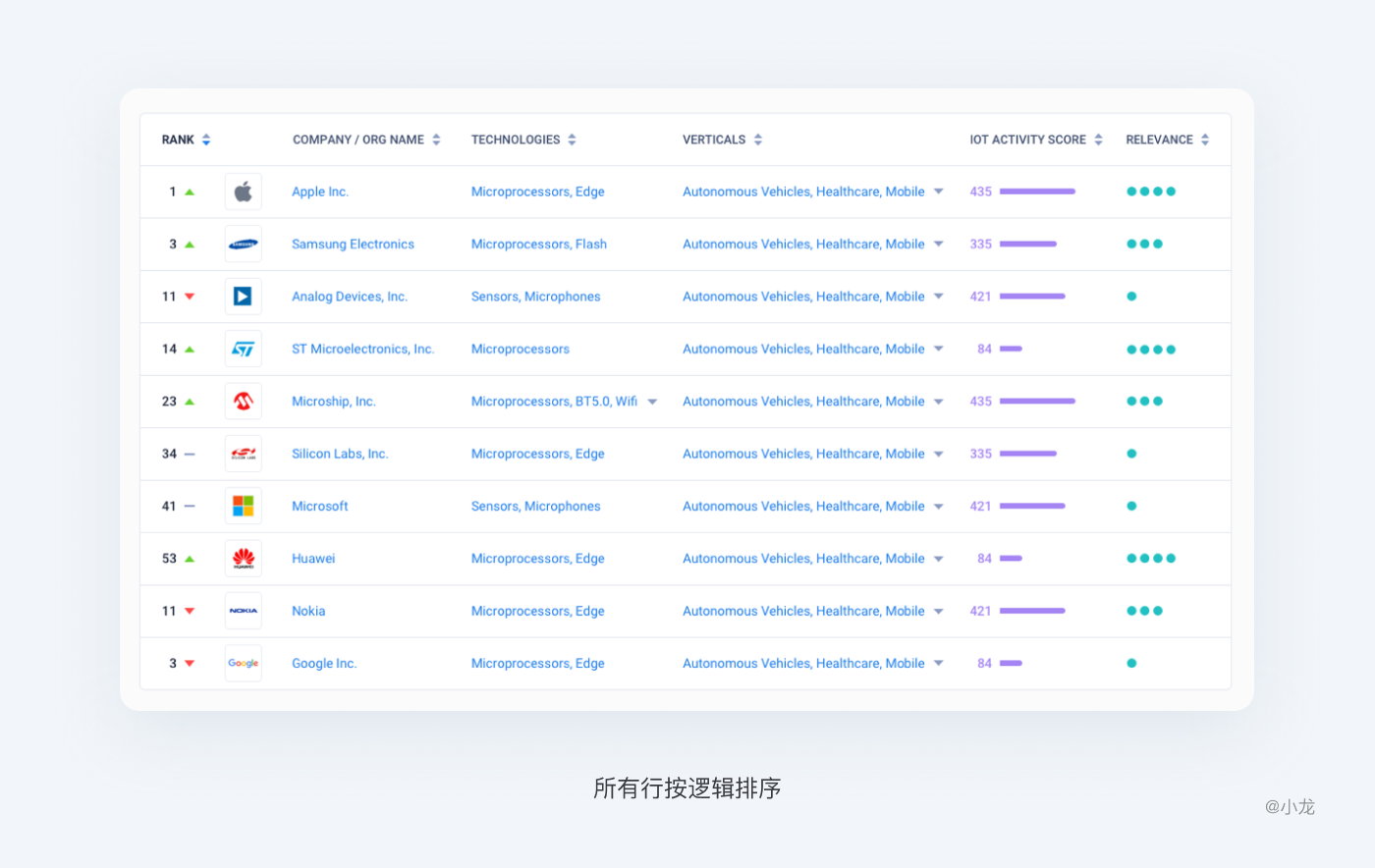Click the Nokia logo icon

(x=243, y=611)
